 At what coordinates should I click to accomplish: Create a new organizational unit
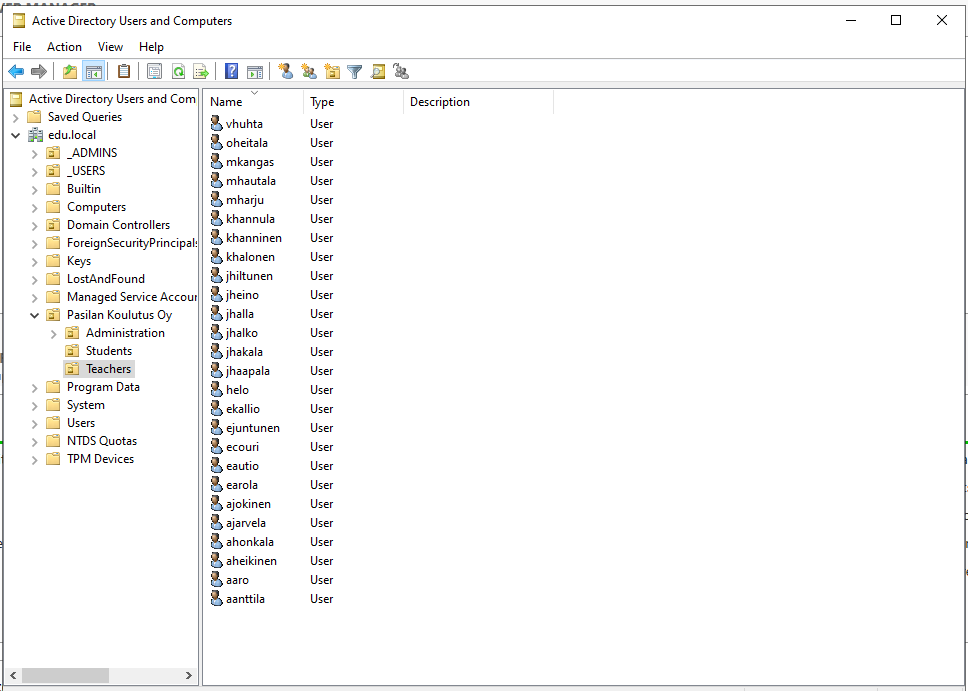(x=332, y=72)
